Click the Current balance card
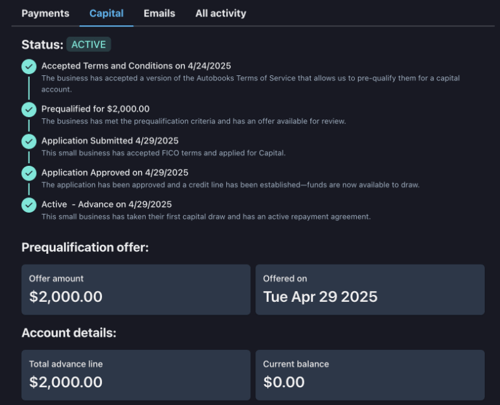This screenshot has height=405, width=500. click(x=370, y=375)
